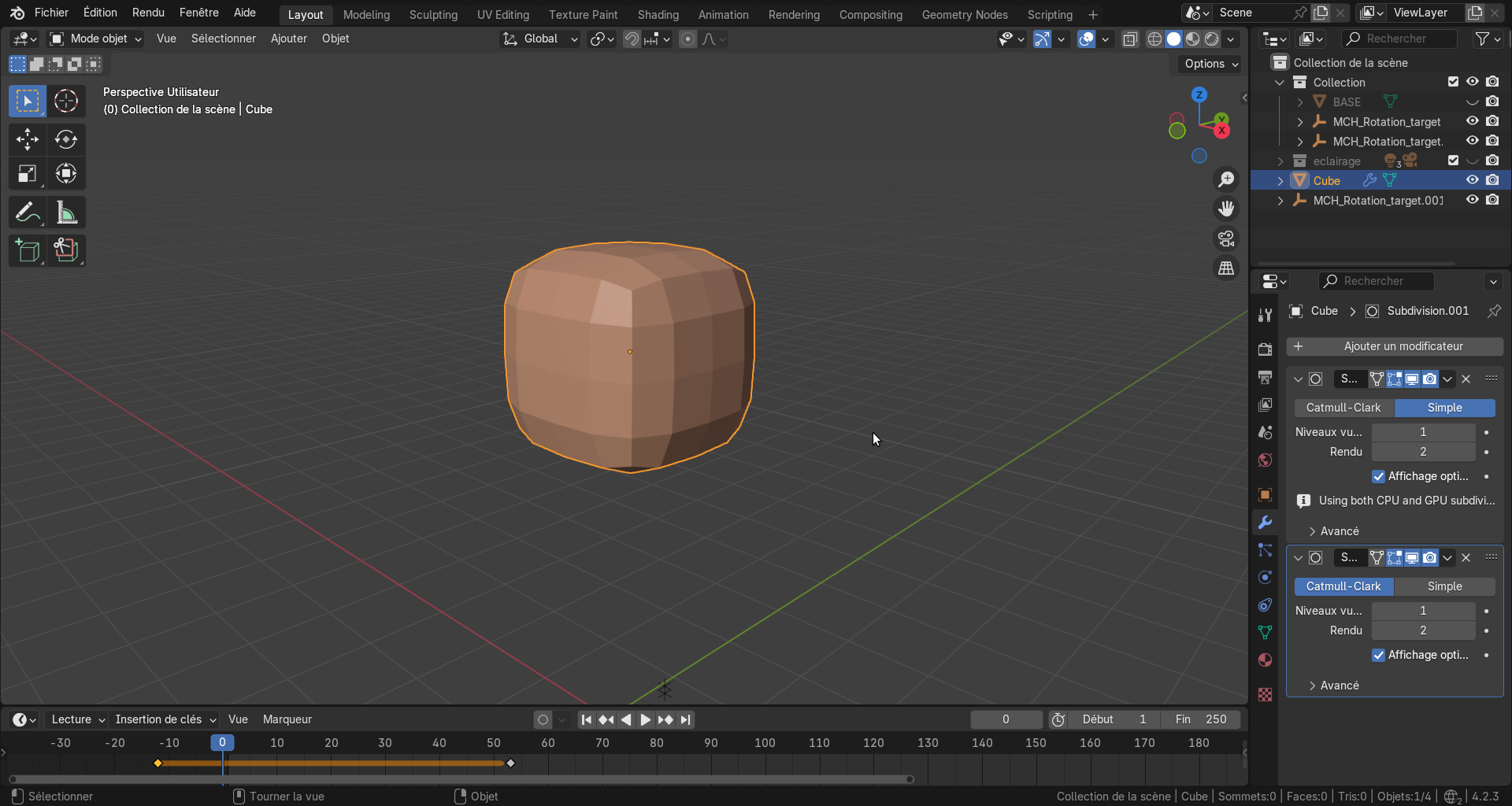1512x806 pixels.
Task: Toggle camera view in viewport
Action: point(1226,238)
